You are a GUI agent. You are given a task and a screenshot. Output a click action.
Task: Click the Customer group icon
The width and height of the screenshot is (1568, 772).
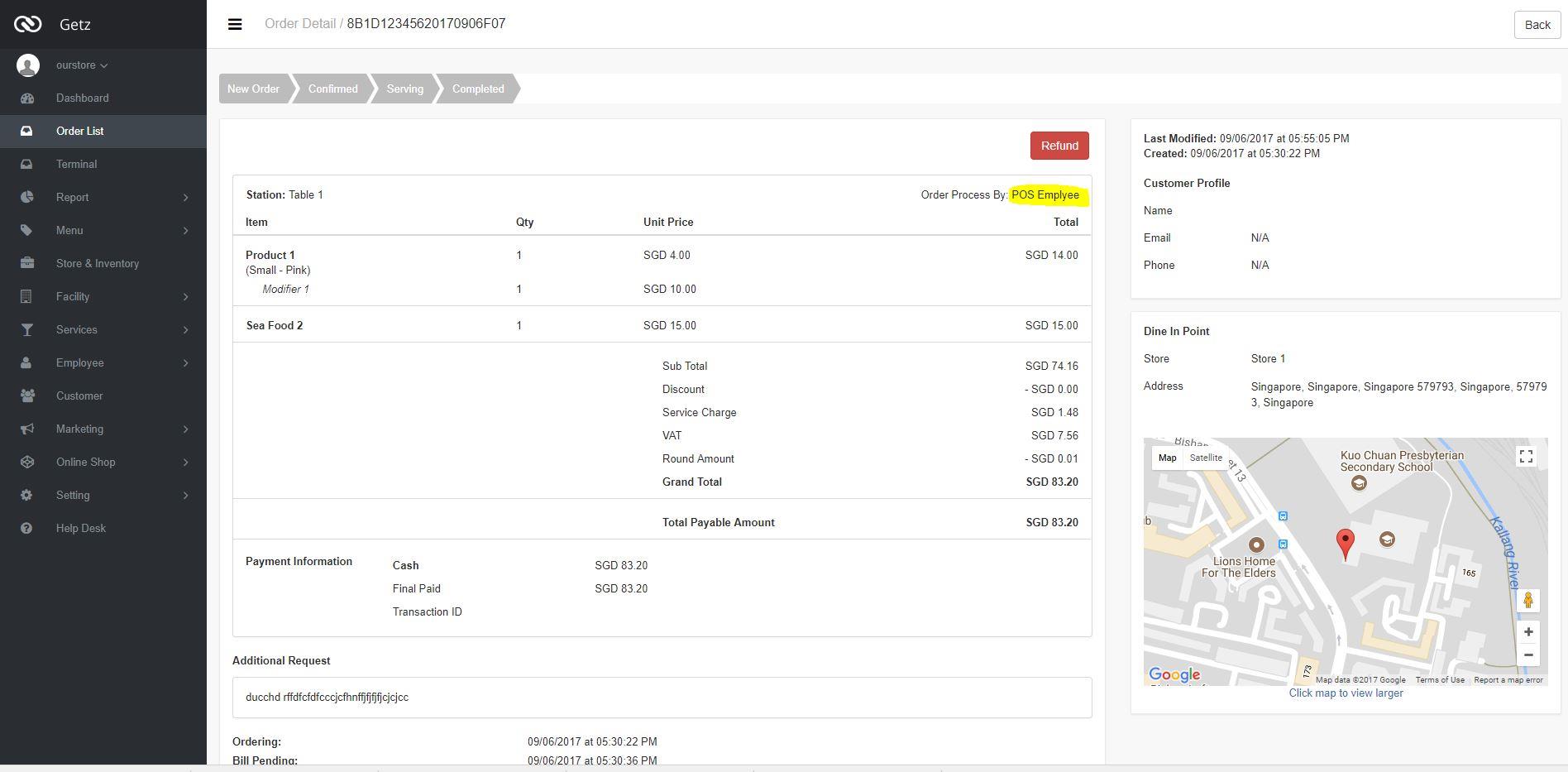[27, 396]
